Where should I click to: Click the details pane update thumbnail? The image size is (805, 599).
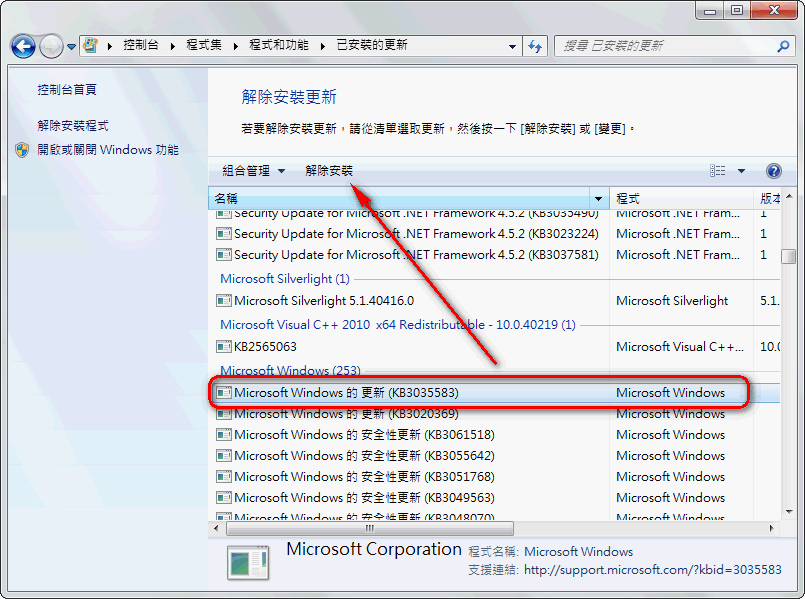(248, 563)
